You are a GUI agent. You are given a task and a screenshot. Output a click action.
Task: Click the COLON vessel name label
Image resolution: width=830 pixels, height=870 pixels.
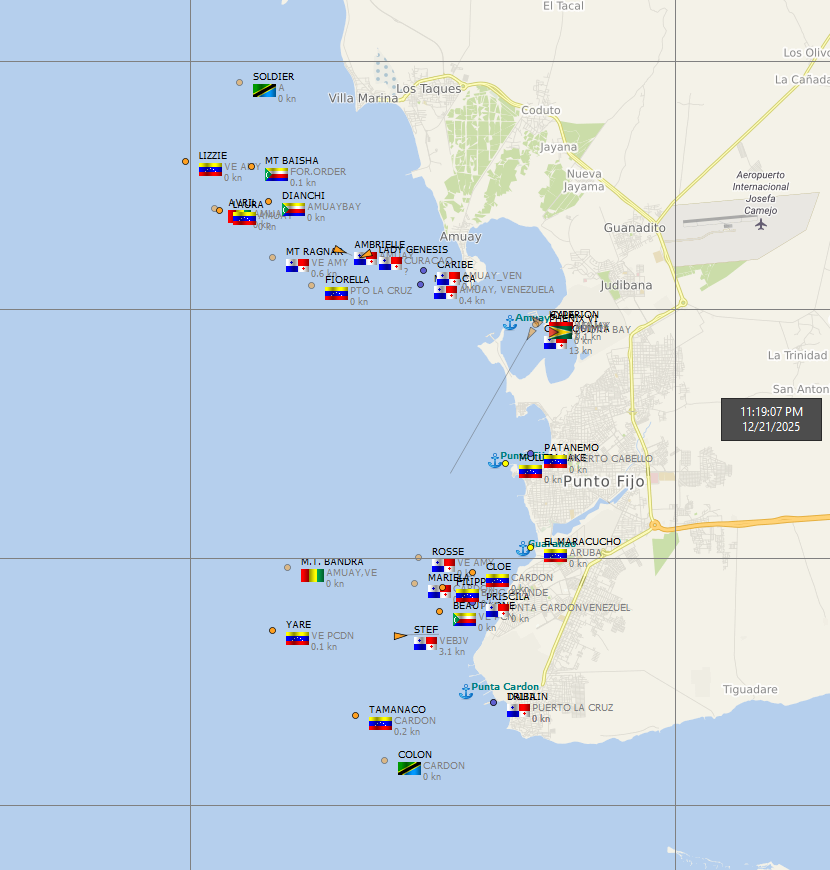click(415, 755)
